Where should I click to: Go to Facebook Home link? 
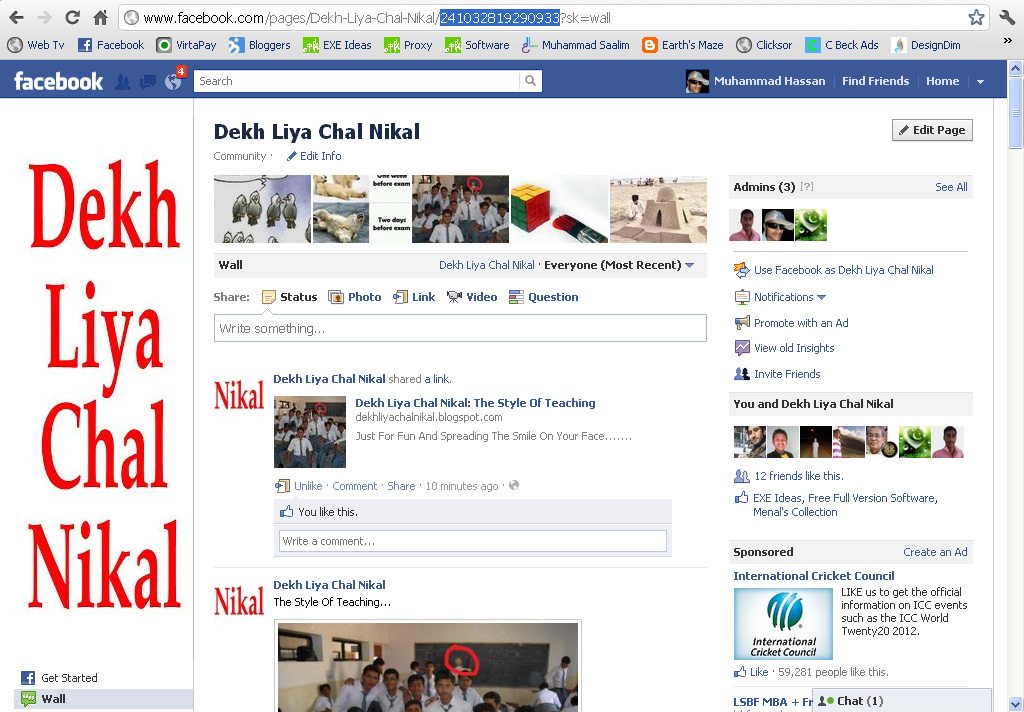click(x=942, y=81)
